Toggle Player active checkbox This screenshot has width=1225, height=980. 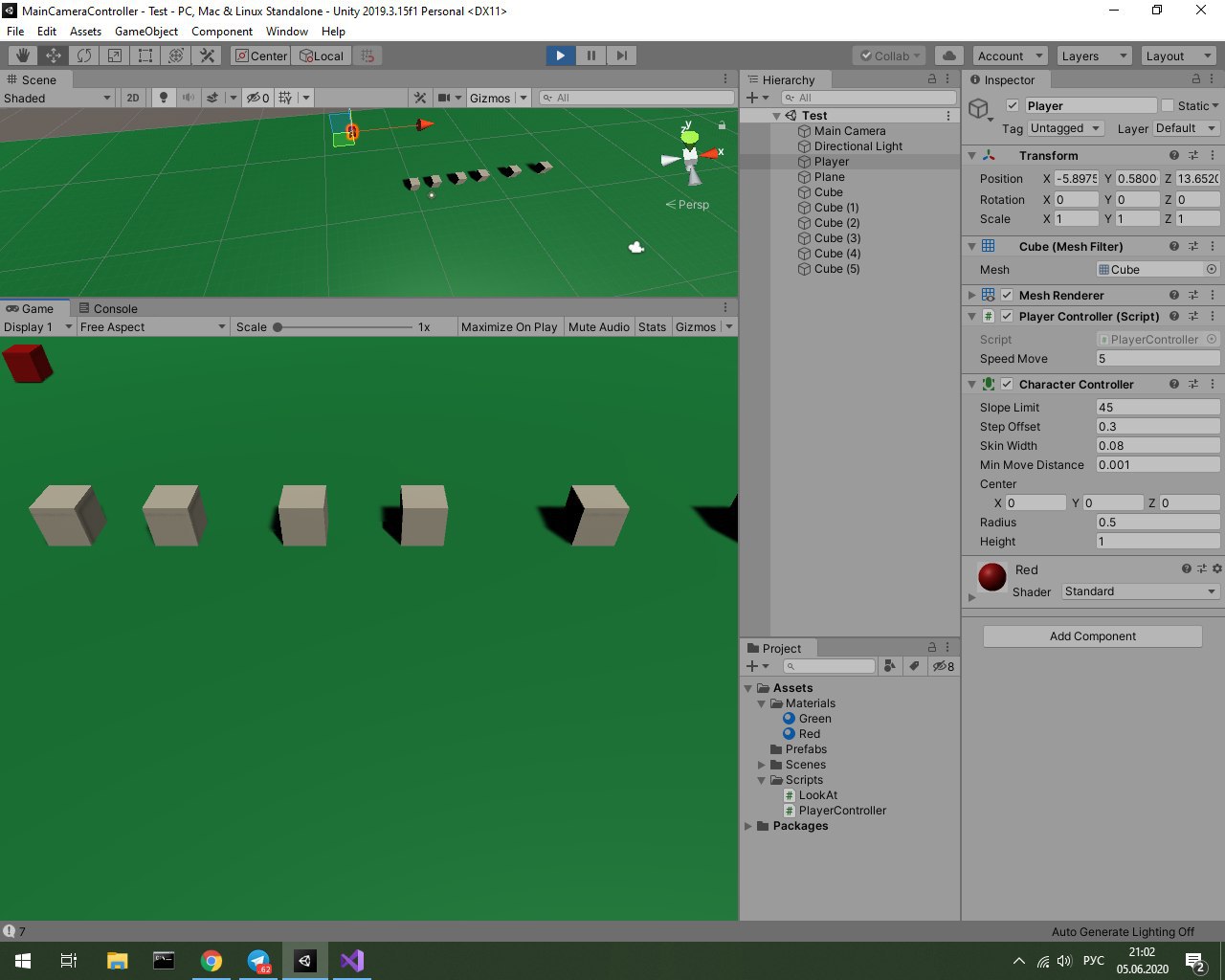(x=1013, y=105)
